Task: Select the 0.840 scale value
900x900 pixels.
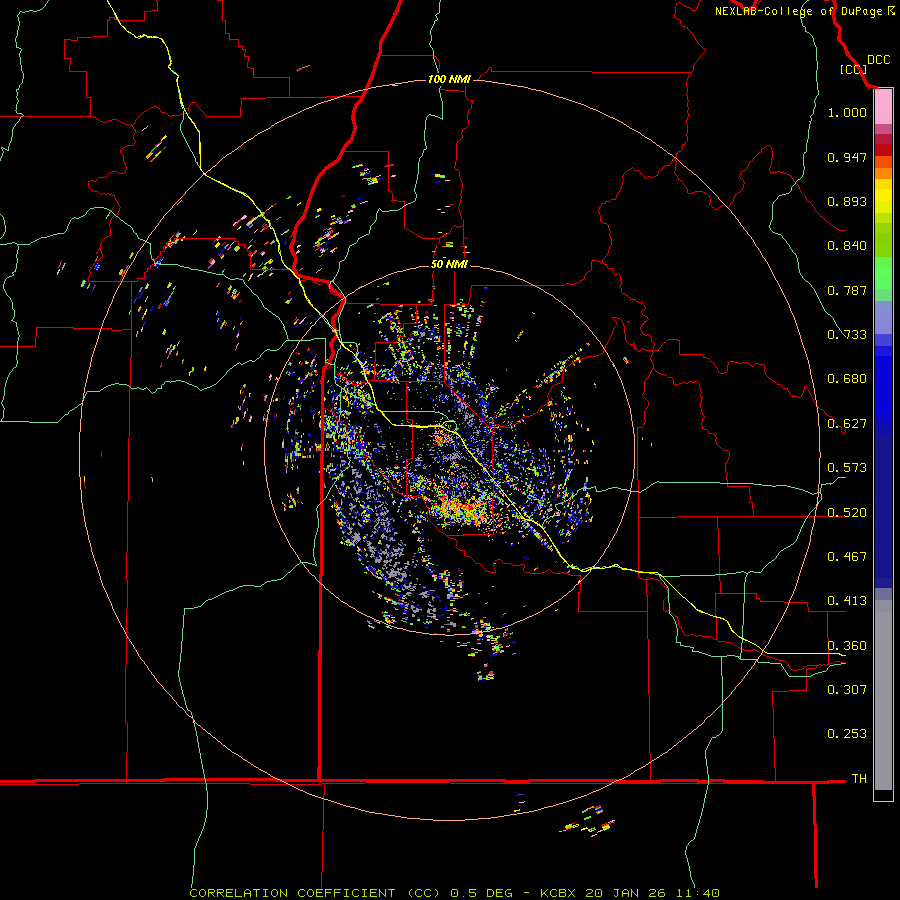Action: [847, 246]
